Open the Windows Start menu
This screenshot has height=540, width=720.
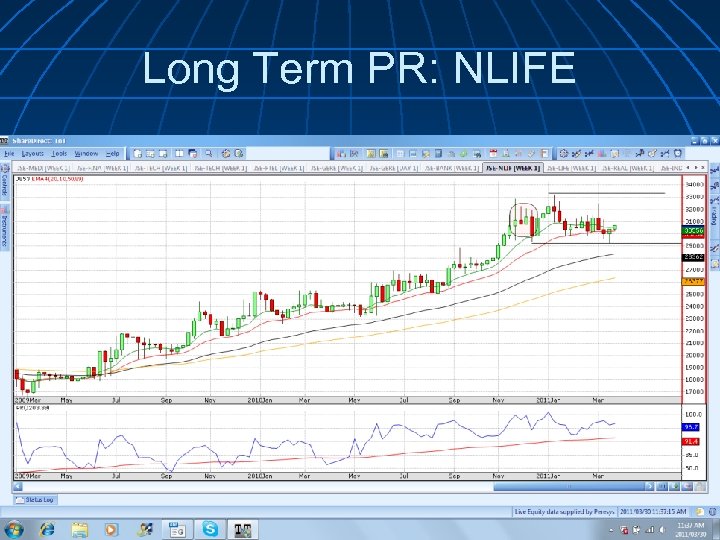coord(13,529)
